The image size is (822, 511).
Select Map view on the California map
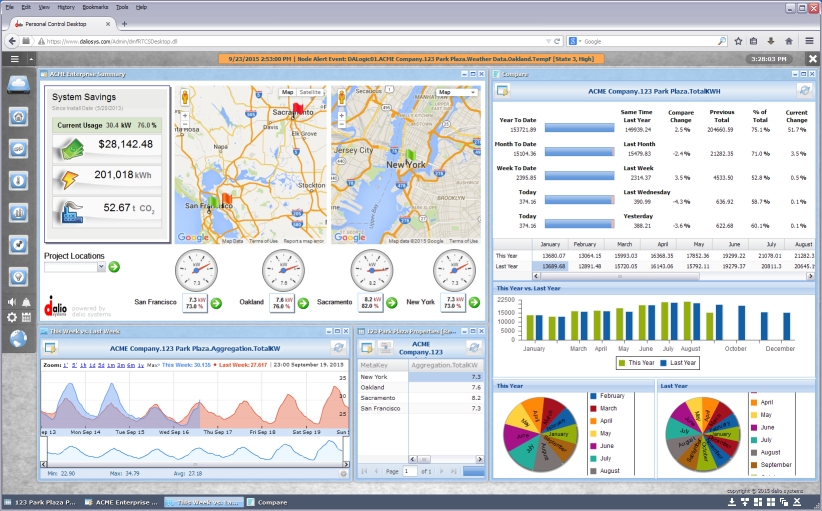click(x=287, y=92)
